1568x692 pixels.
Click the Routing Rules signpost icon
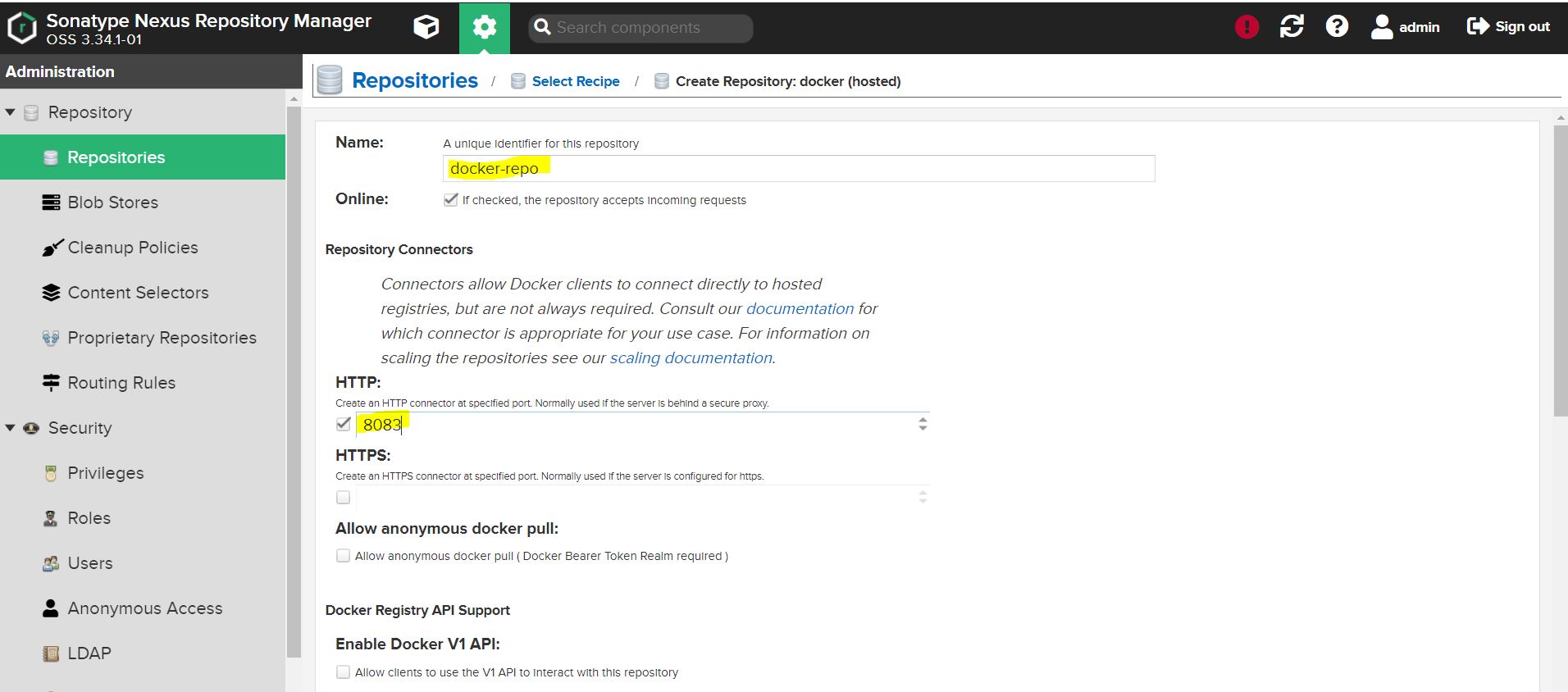point(51,383)
